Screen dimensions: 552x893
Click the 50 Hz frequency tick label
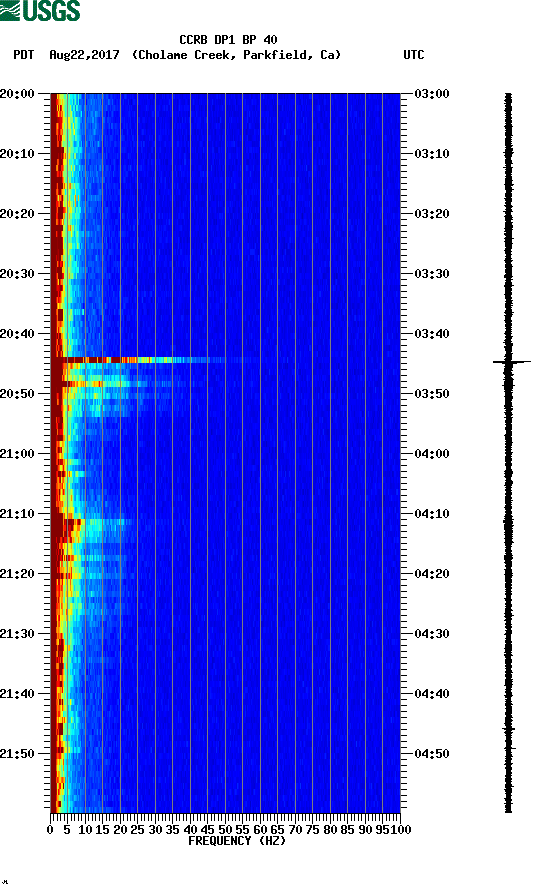(225, 830)
